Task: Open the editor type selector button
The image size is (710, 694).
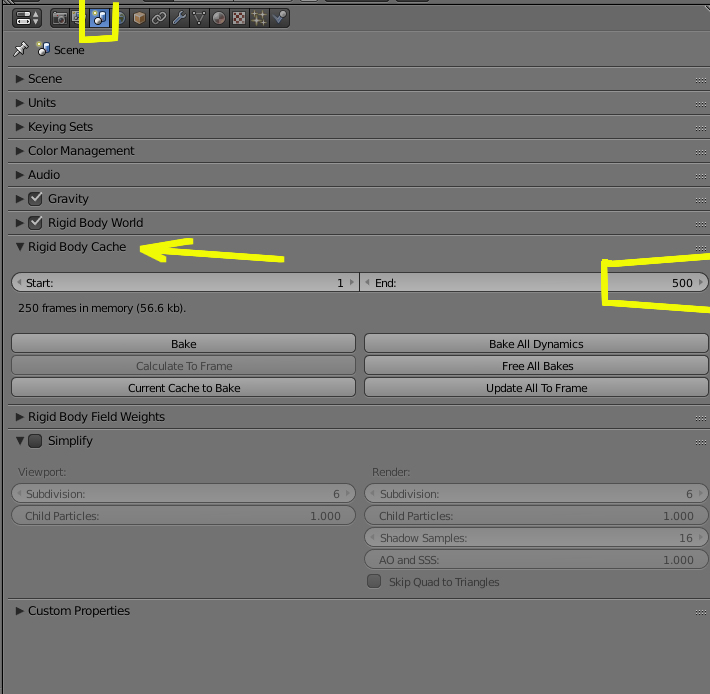Action: pos(27,18)
